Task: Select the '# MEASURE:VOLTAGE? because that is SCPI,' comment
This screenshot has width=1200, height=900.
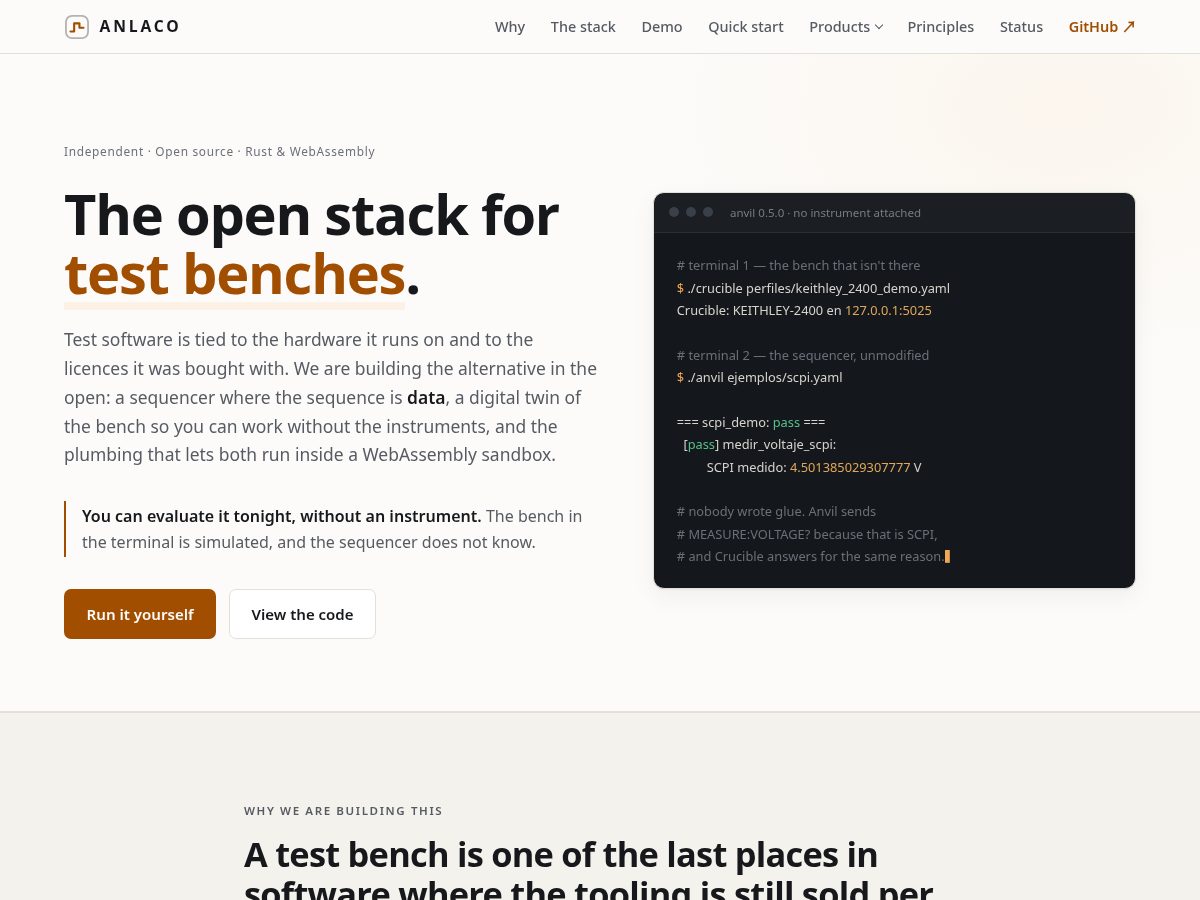Action: coord(807,534)
